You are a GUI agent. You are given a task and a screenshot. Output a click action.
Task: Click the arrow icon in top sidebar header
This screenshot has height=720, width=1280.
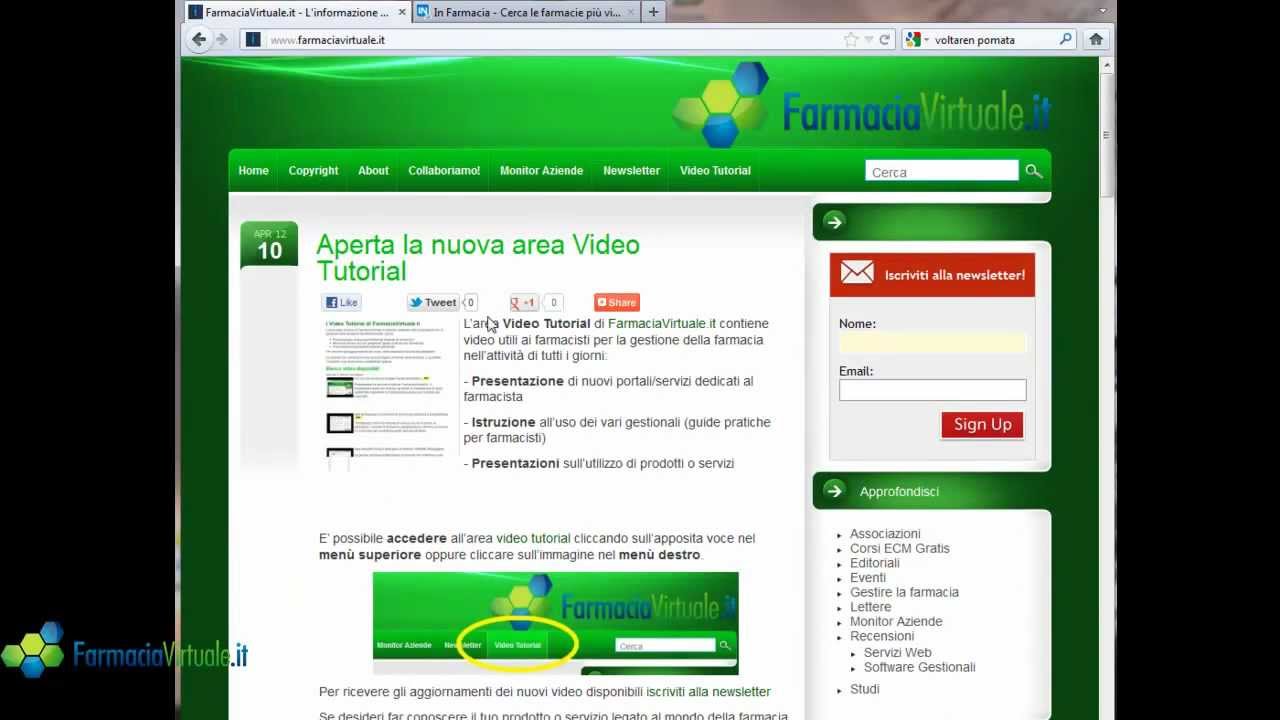coord(834,221)
